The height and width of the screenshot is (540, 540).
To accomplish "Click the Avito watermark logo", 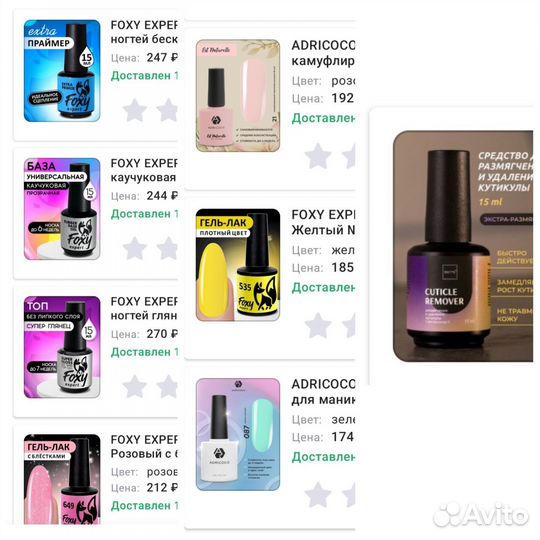I will 481,515.
